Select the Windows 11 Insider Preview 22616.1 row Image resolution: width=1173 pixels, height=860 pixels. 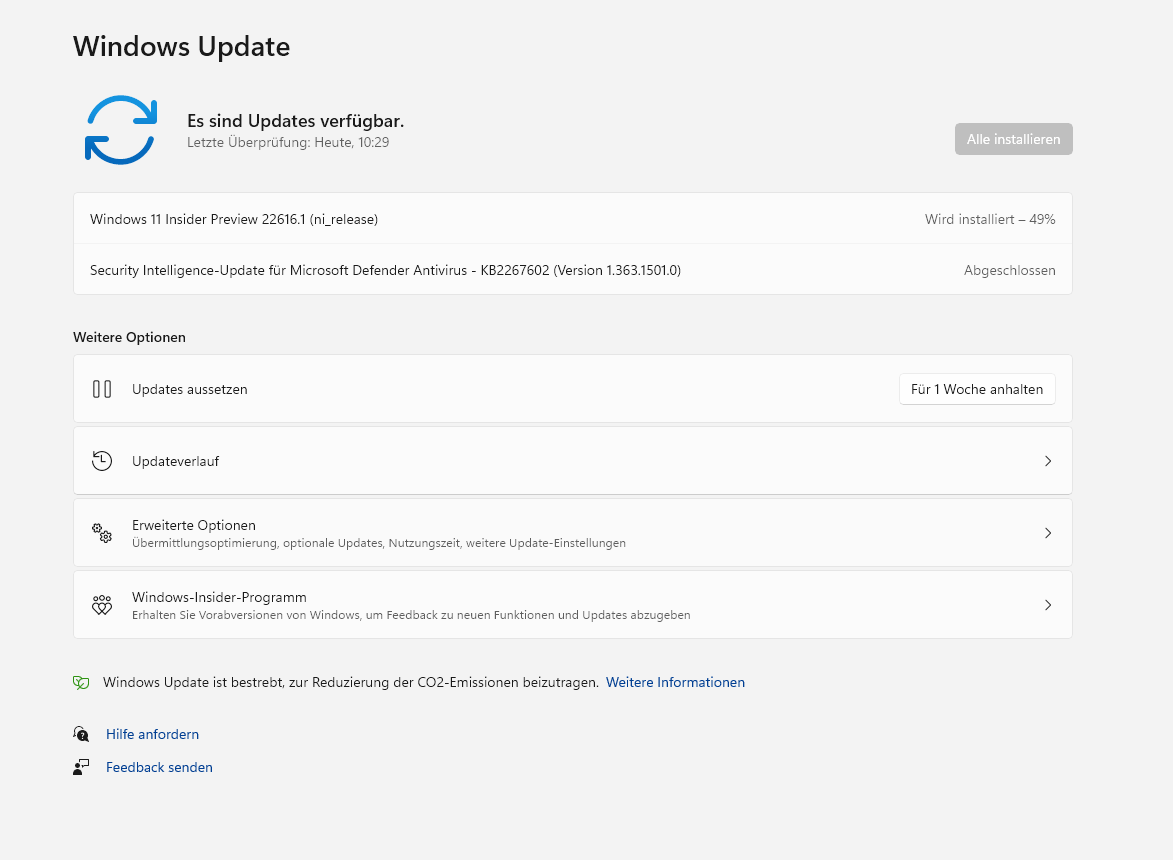[x=234, y=219]
